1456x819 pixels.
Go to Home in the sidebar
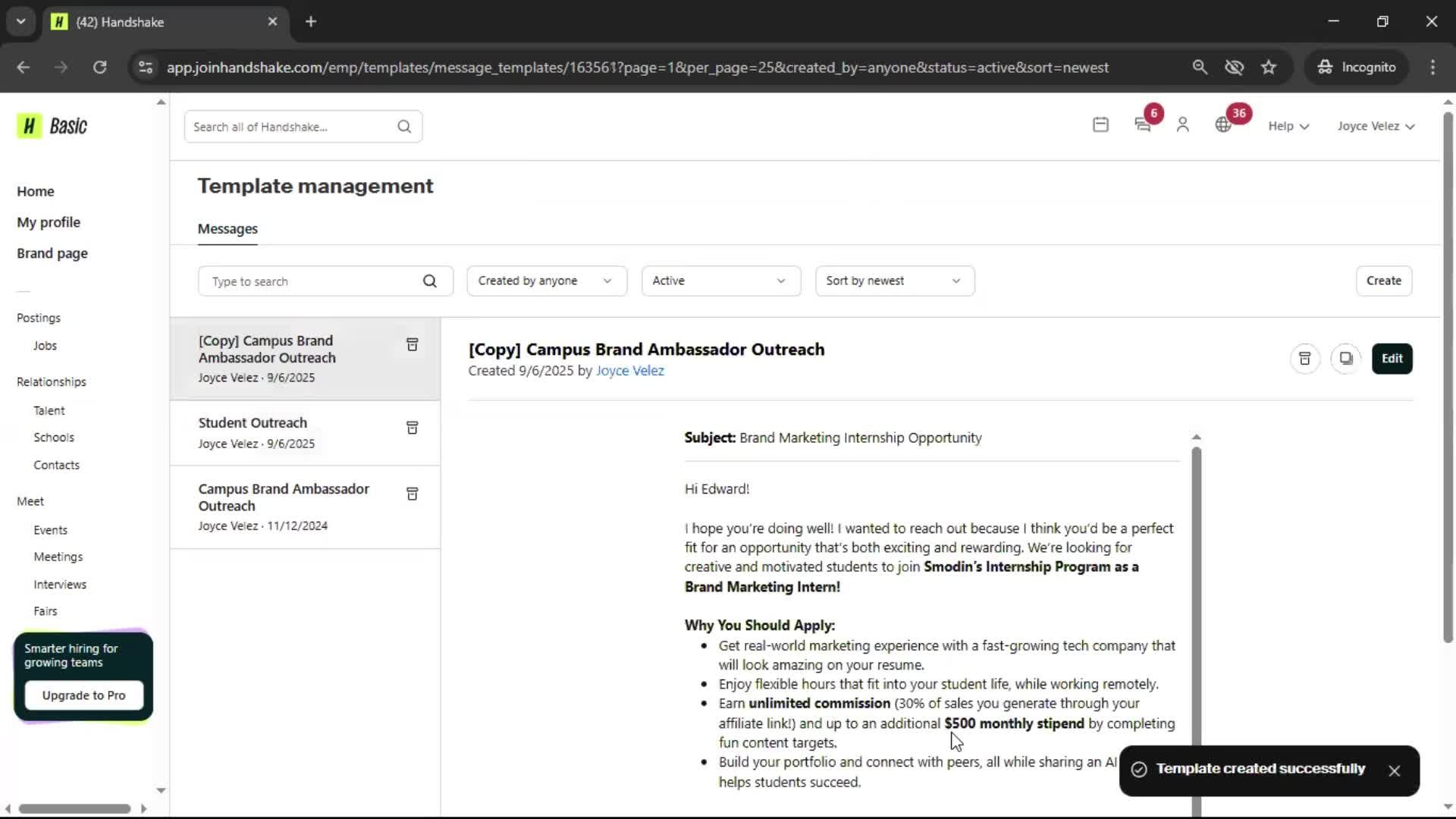tap(36, 191)
